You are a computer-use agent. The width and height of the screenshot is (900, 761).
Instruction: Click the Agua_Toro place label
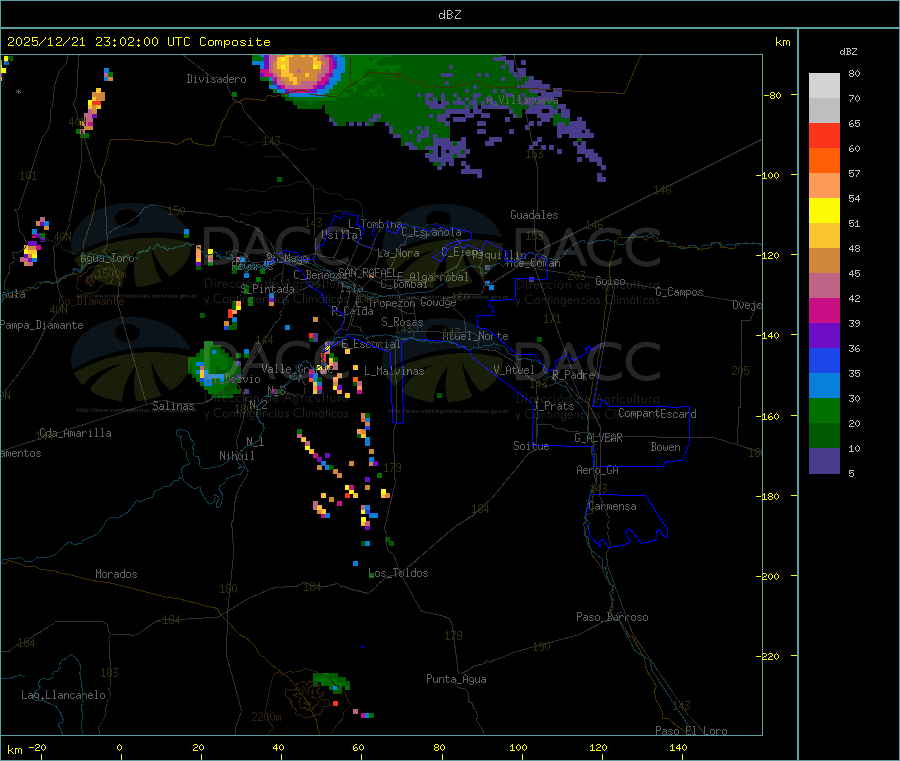point(107,258)
